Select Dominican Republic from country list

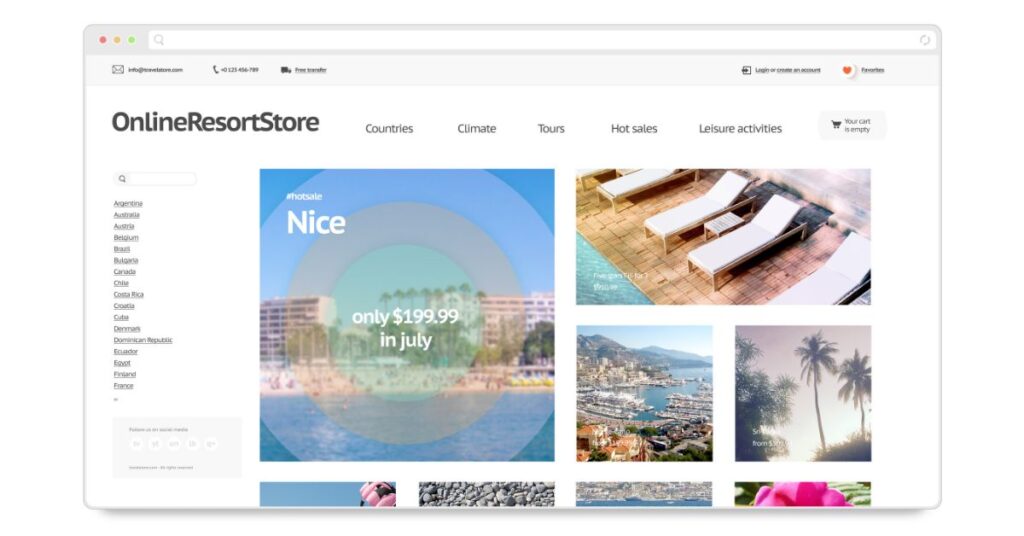pyautogui.click(x=143, y=340)
